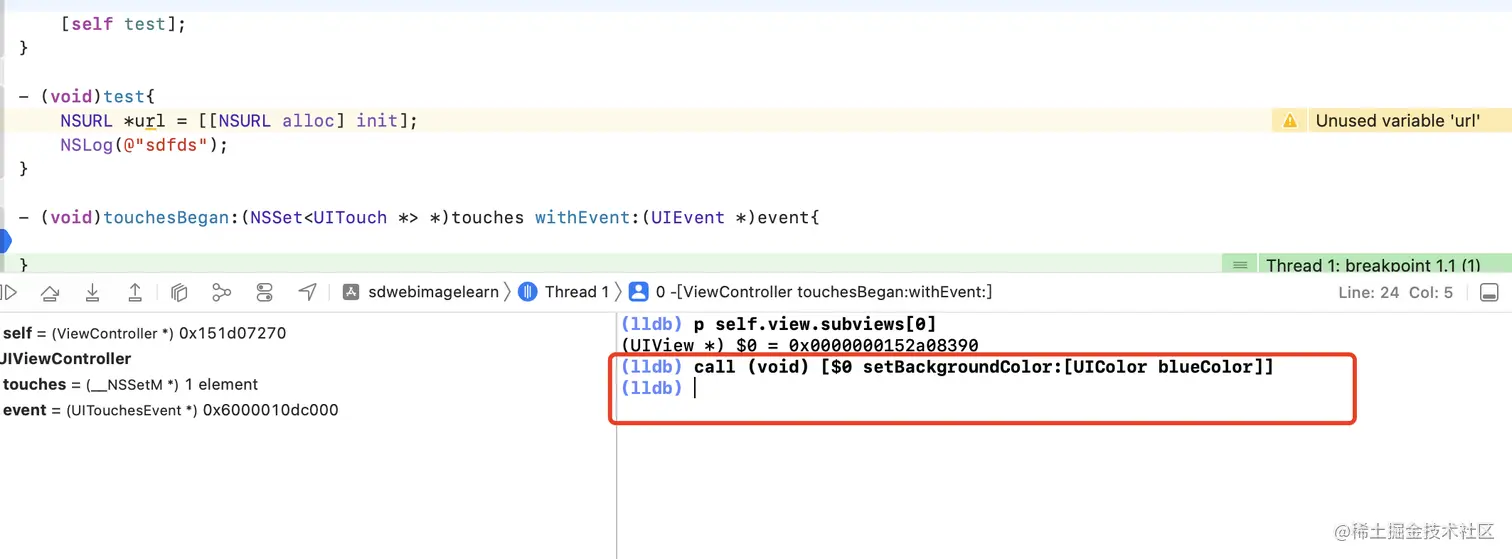Click the Simulate Location arrow icon
Viewport: 1512px width, 559px height.
coord(308,292)
